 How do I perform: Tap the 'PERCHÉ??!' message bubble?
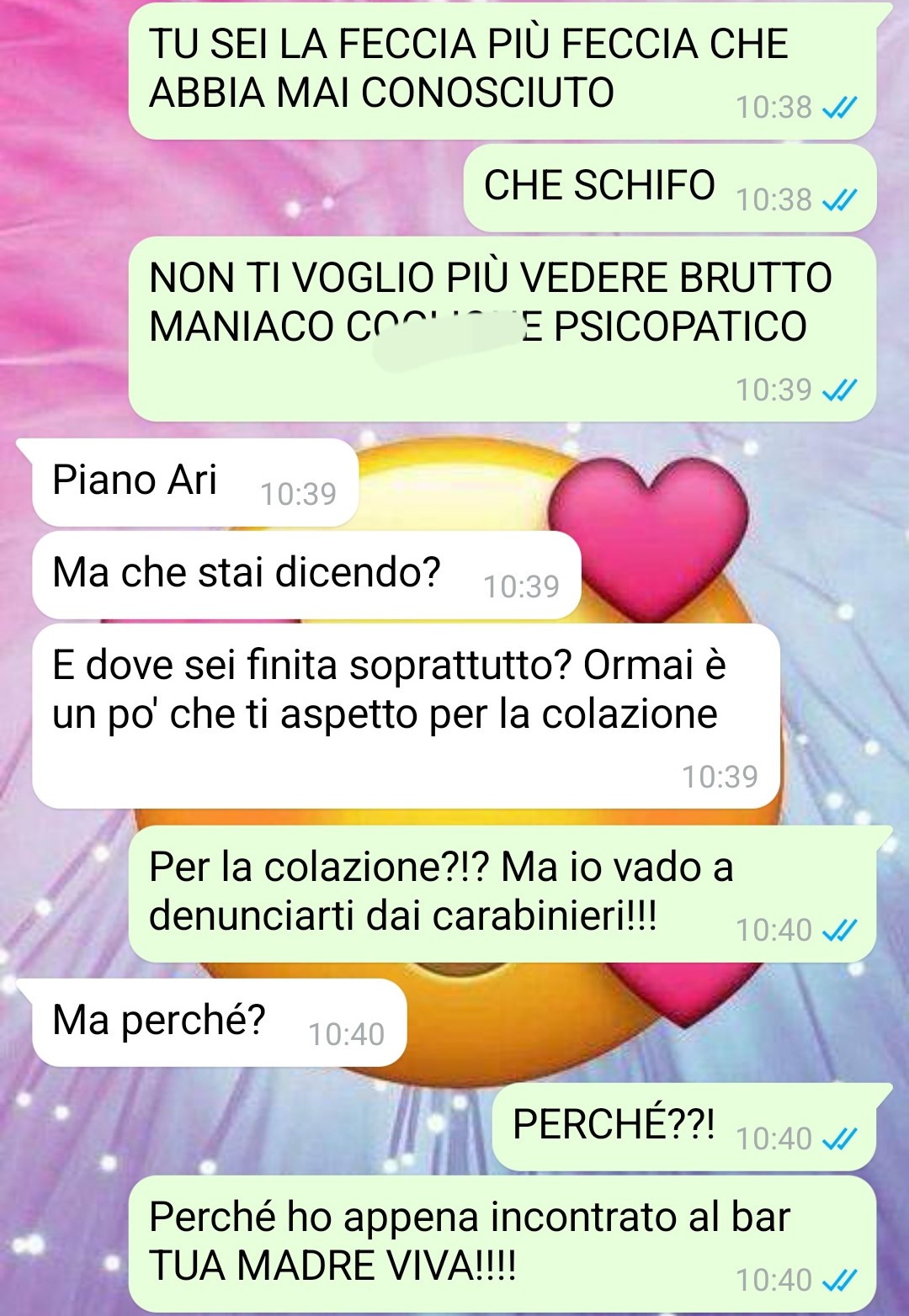[684, 1127]
